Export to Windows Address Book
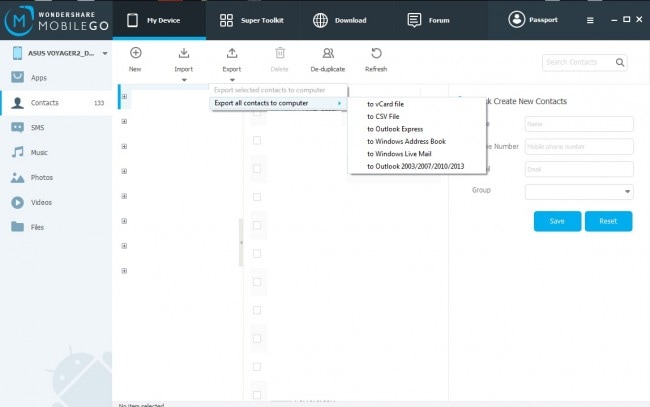 pyautogui.click(x=417, y=141)
